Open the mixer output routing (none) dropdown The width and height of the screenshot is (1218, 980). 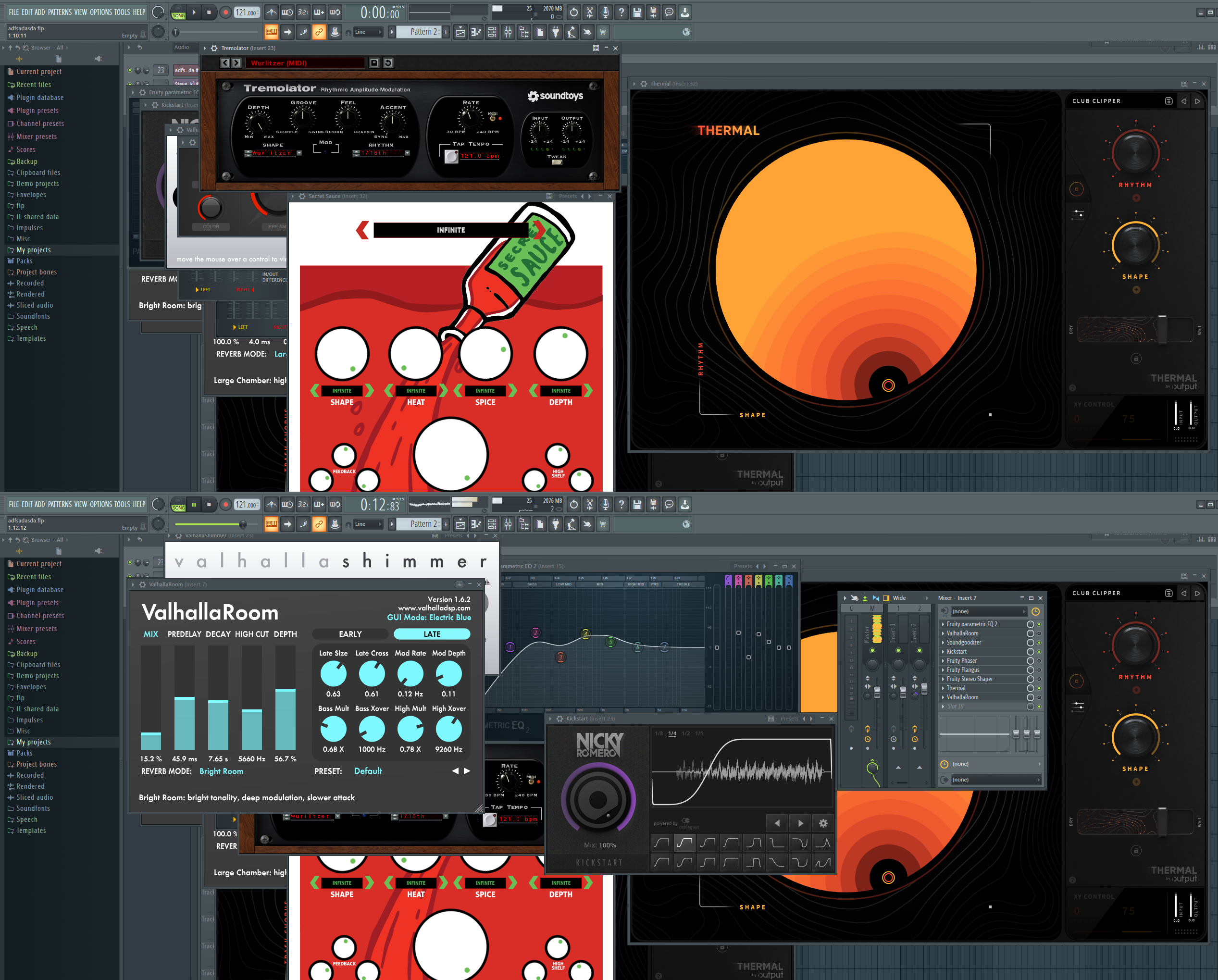click(x=994, y=780)
